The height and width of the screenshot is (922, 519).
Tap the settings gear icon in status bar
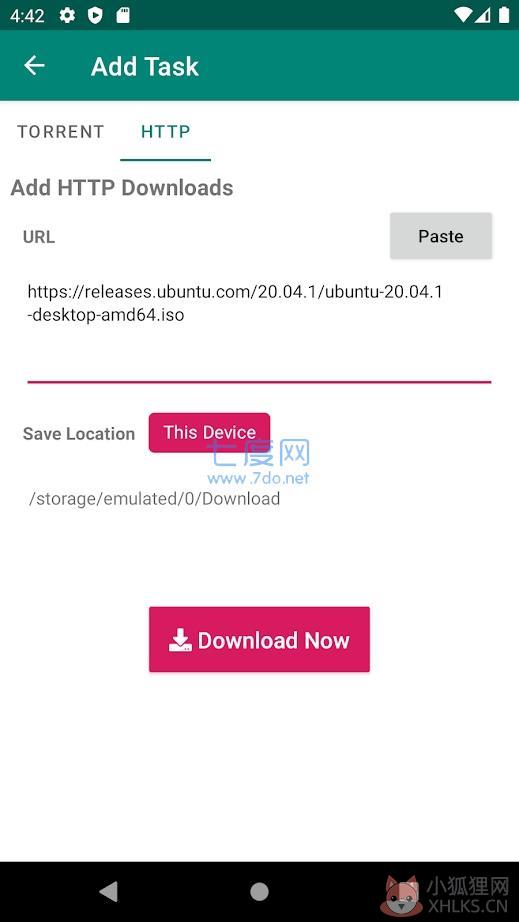pos(68,15)
